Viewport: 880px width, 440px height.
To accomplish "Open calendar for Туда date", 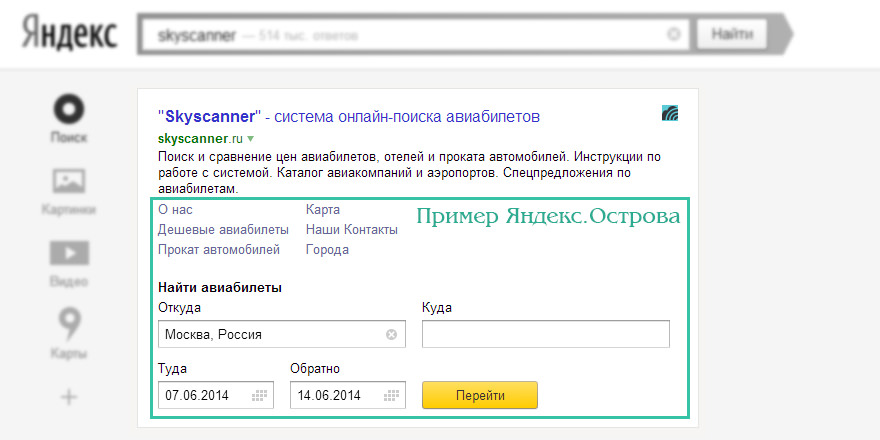I will [x=259, y=396].
